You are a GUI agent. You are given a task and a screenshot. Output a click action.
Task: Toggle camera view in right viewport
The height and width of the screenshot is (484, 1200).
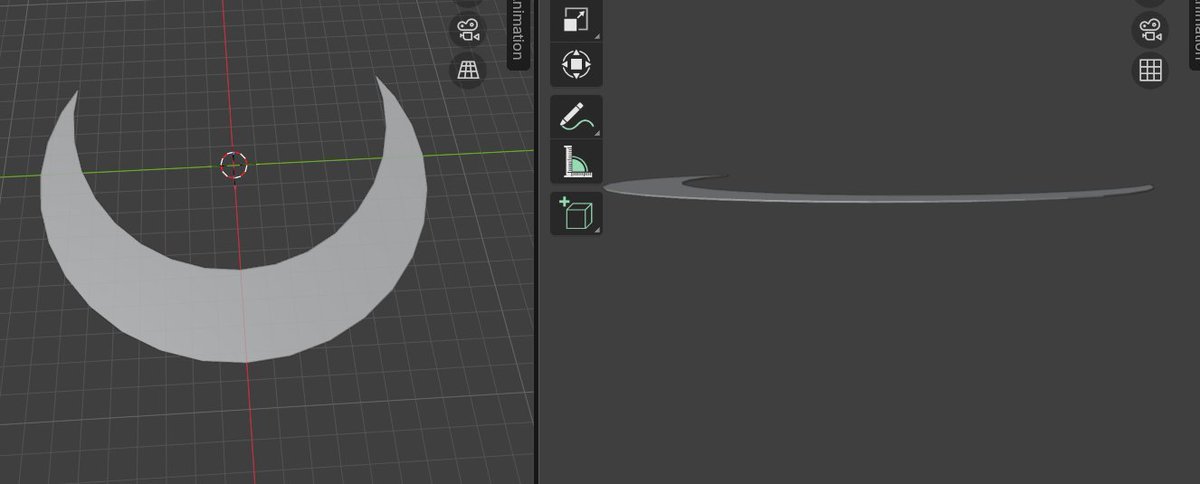1151,29
